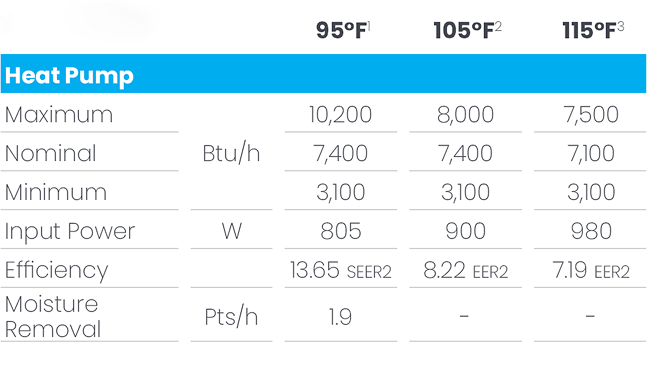Click the 13.65 SEER2 efficiency value
Viewport: 647px width, 366px height.
tap(340, 270)
